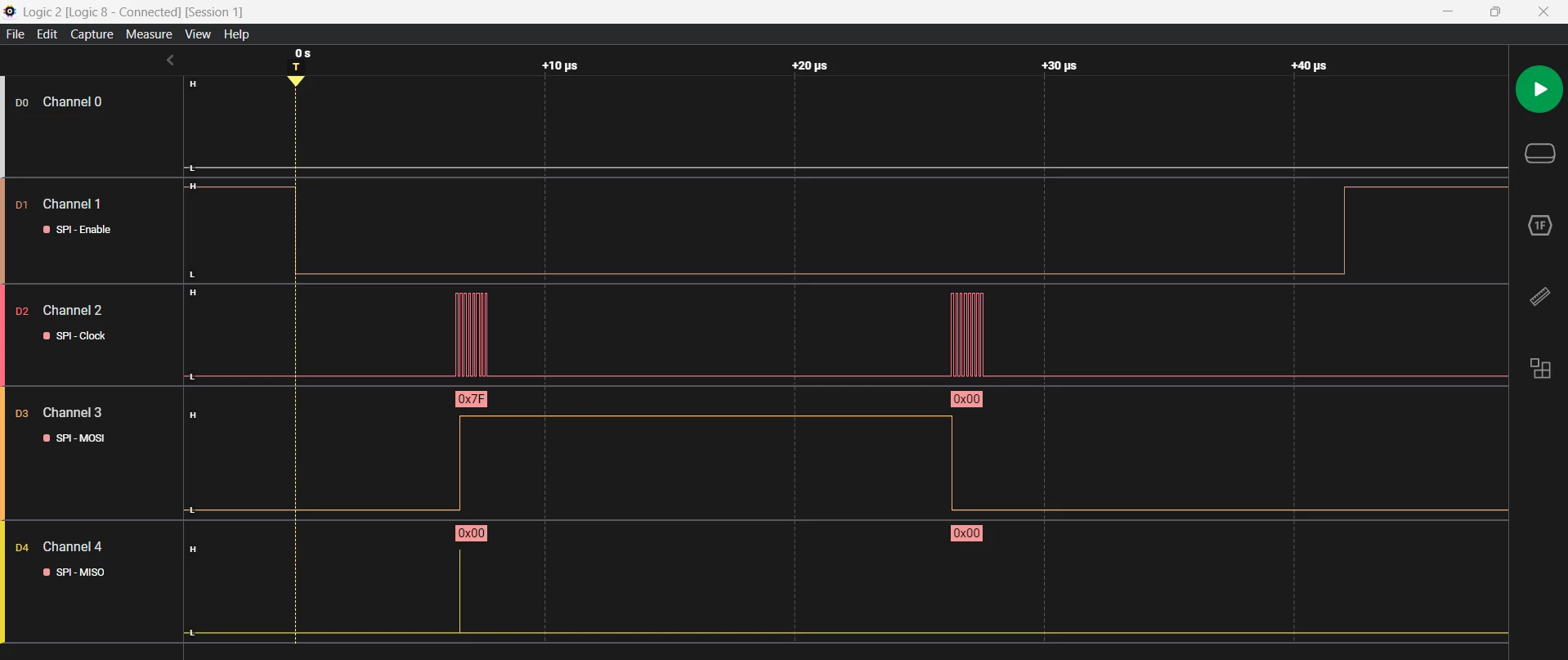1568x660 pixels.
Task: Open the Device Settings panel icon
Action: click(x=1540, y=154)
